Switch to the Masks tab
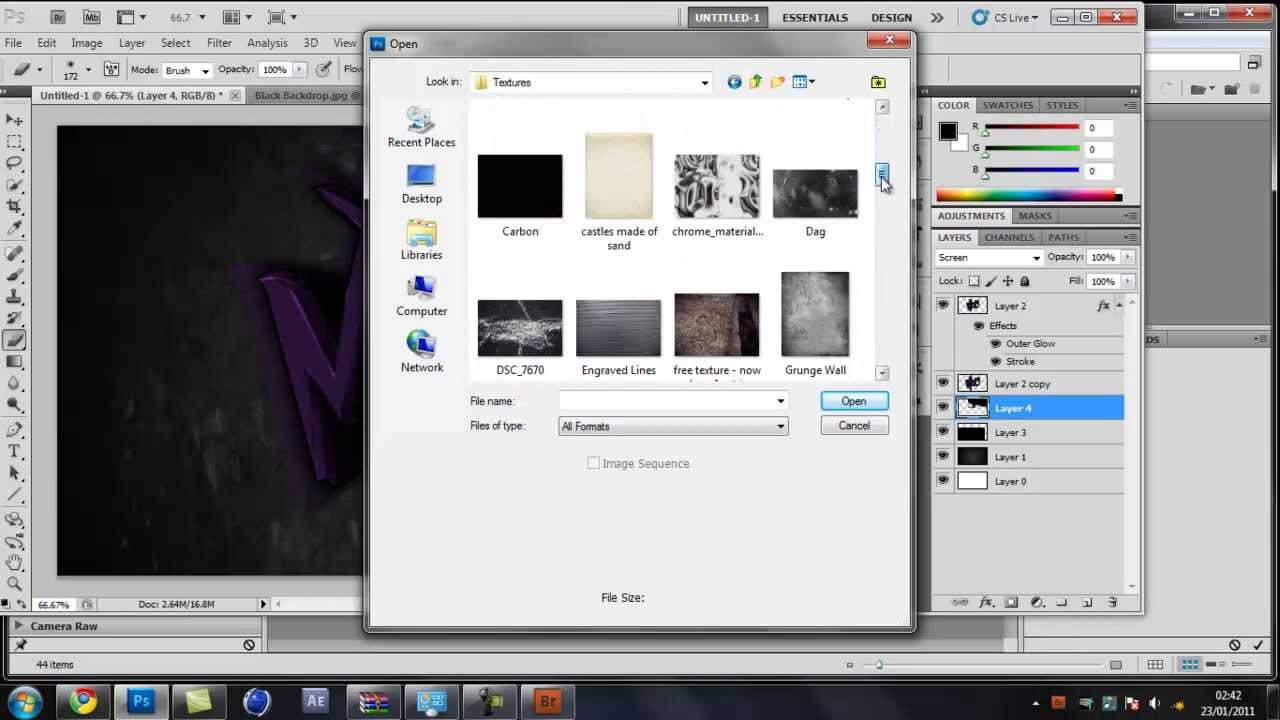This screenshot has width=1280, height=720. [x=1034, y=216]
